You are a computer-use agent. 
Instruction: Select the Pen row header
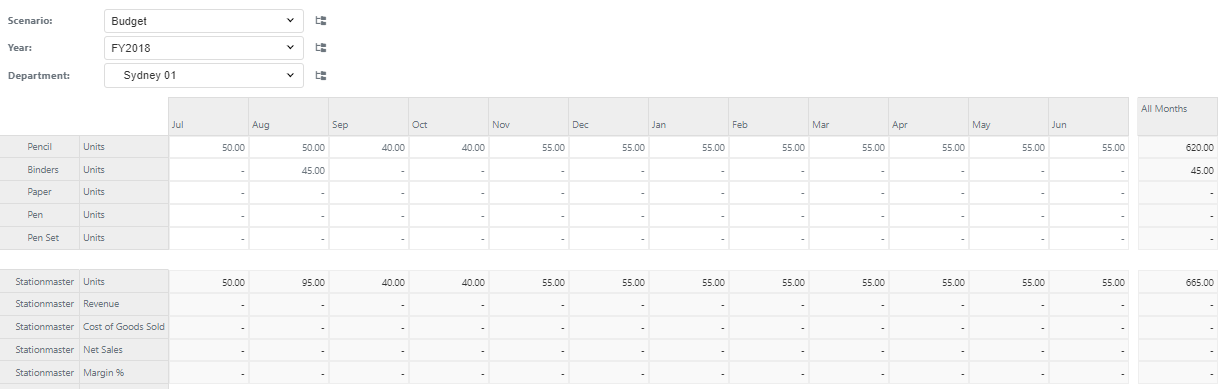pos(40,215)
